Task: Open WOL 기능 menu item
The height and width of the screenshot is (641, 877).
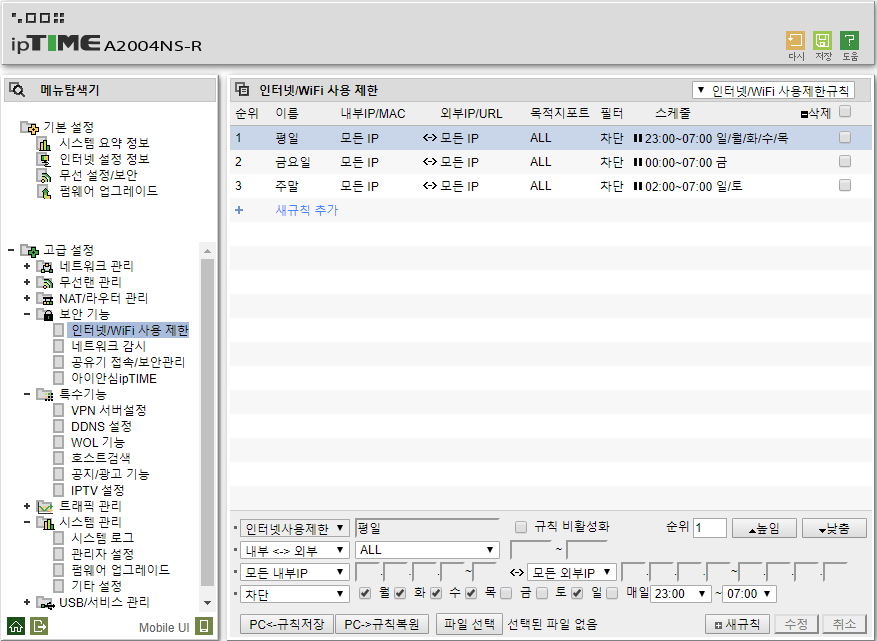Action: click(98, 442)
